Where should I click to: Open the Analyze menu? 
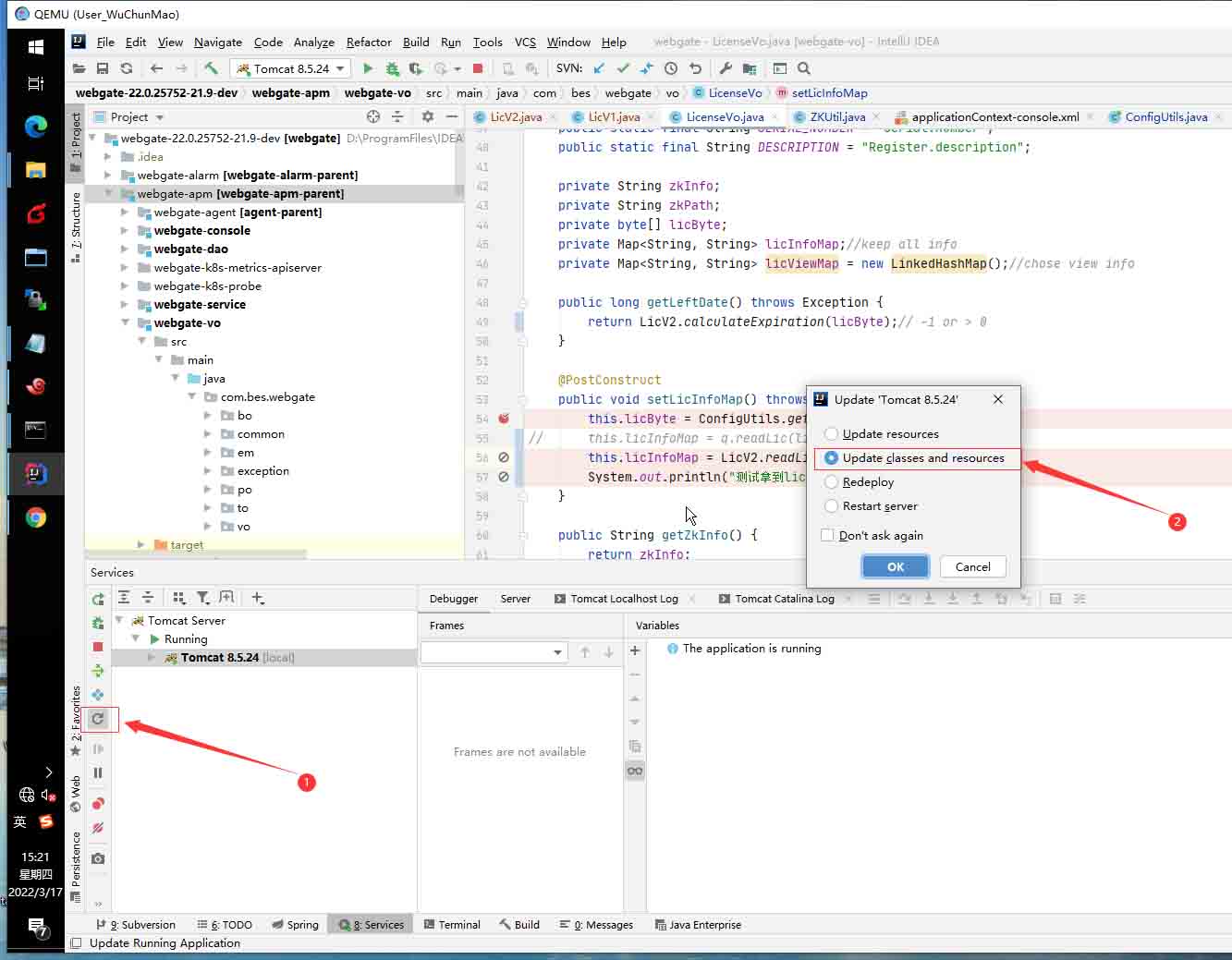[x=314, y=42]
